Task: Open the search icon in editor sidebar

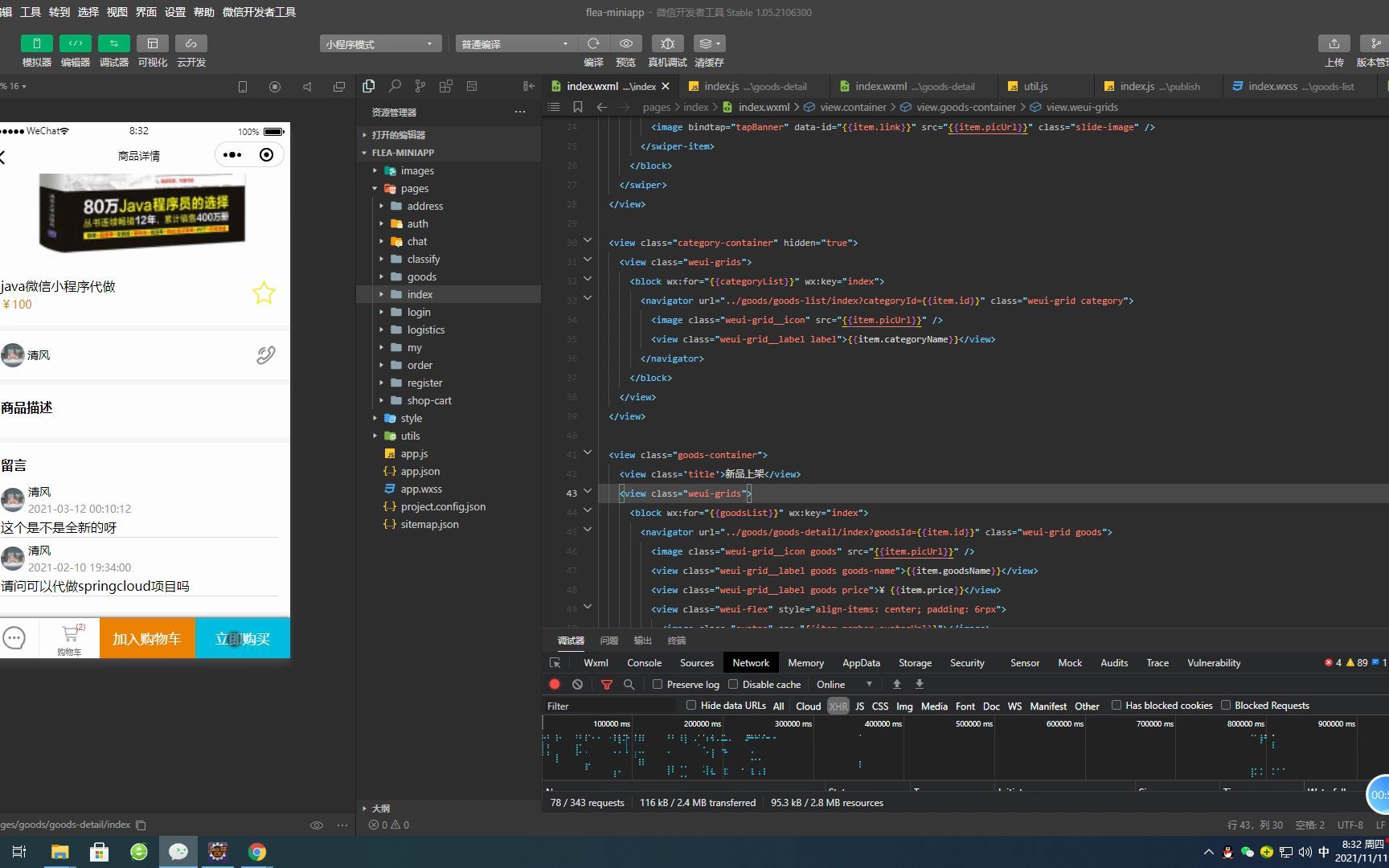Action: 395,86
